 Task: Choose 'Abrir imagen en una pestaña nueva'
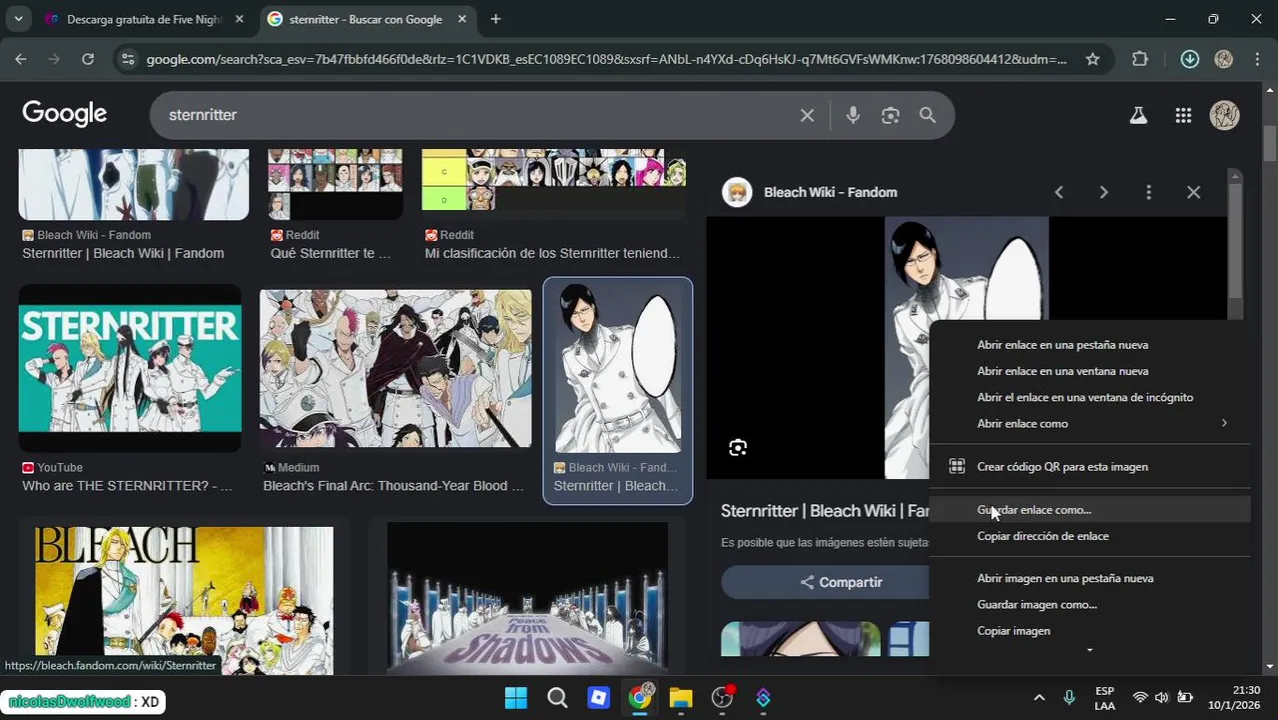(x=1065, y=578)
